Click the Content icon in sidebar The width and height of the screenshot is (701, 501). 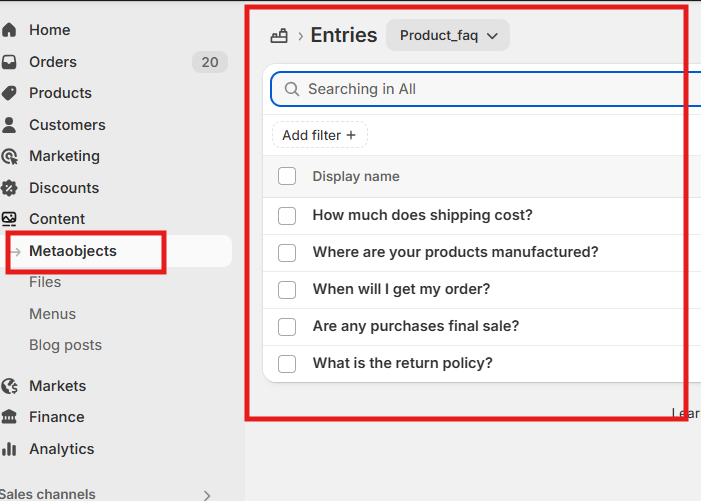pos(9,219)
